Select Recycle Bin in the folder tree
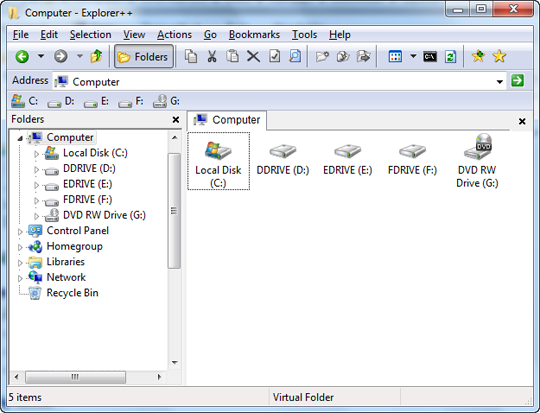The image size is (540, 413). [72, 293]
